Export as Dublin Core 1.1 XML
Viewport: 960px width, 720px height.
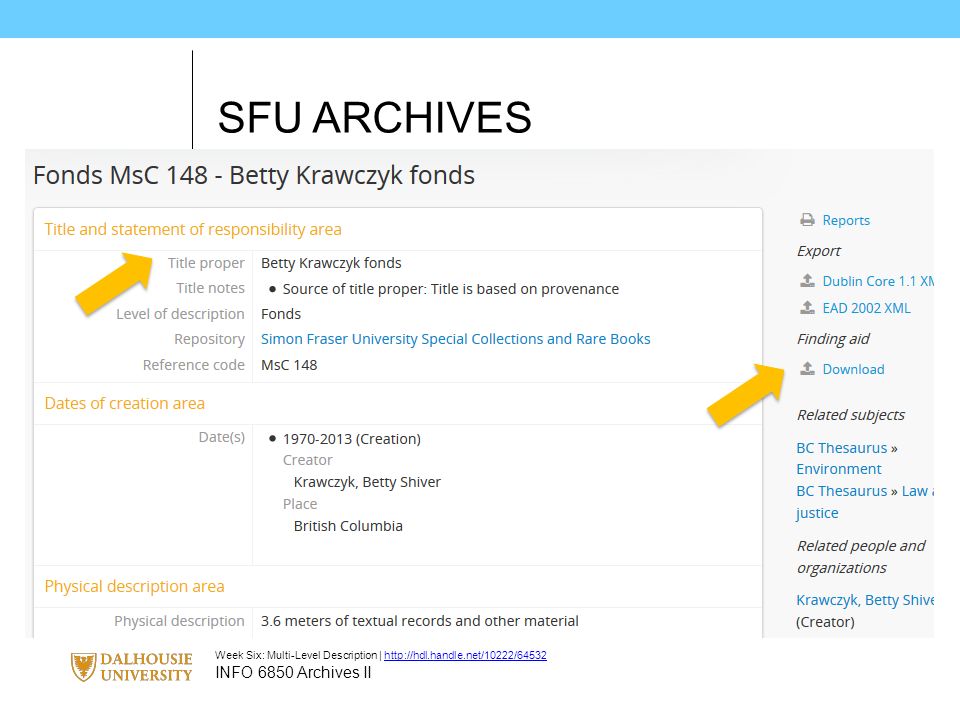pos(878,281)
